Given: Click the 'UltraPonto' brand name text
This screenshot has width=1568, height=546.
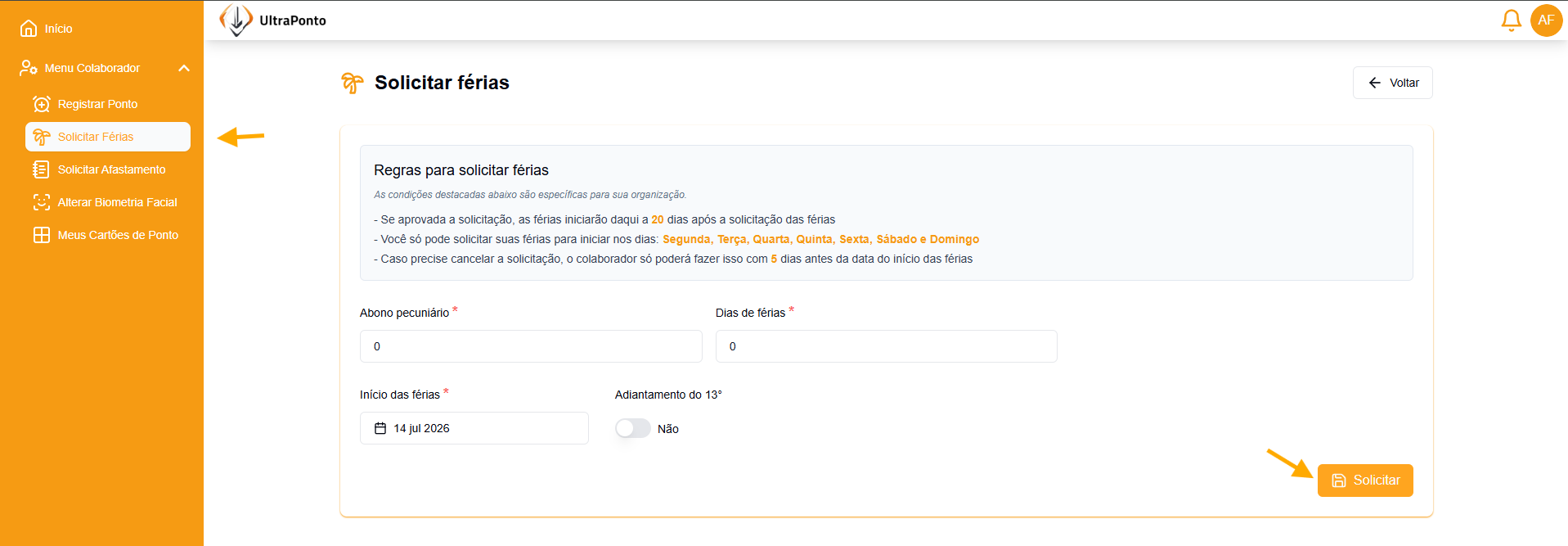Looking at the screenshot, I should (293, 20).
